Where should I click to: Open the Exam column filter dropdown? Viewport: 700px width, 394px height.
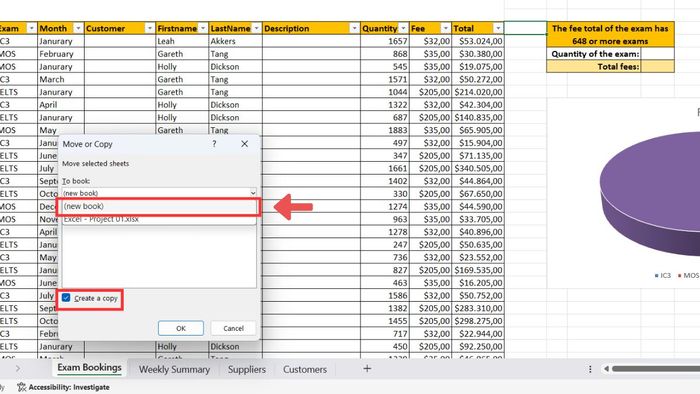[x=31, y=28]
